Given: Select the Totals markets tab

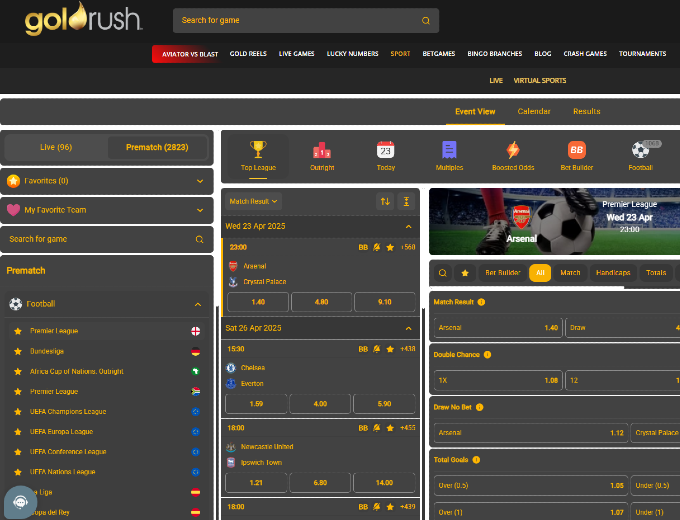Looking at the screenshot, I should pyautogui.click(x=656, y=273).
